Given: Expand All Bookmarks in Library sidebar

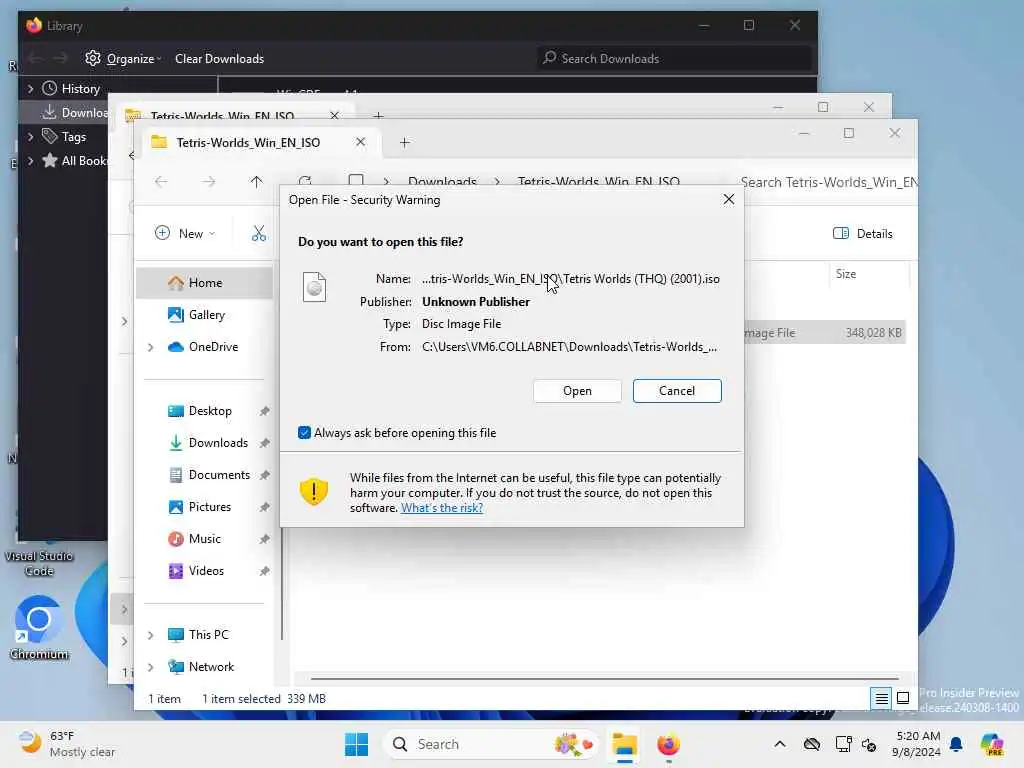Looking at the screenshot, I should (x=30, y=161).
